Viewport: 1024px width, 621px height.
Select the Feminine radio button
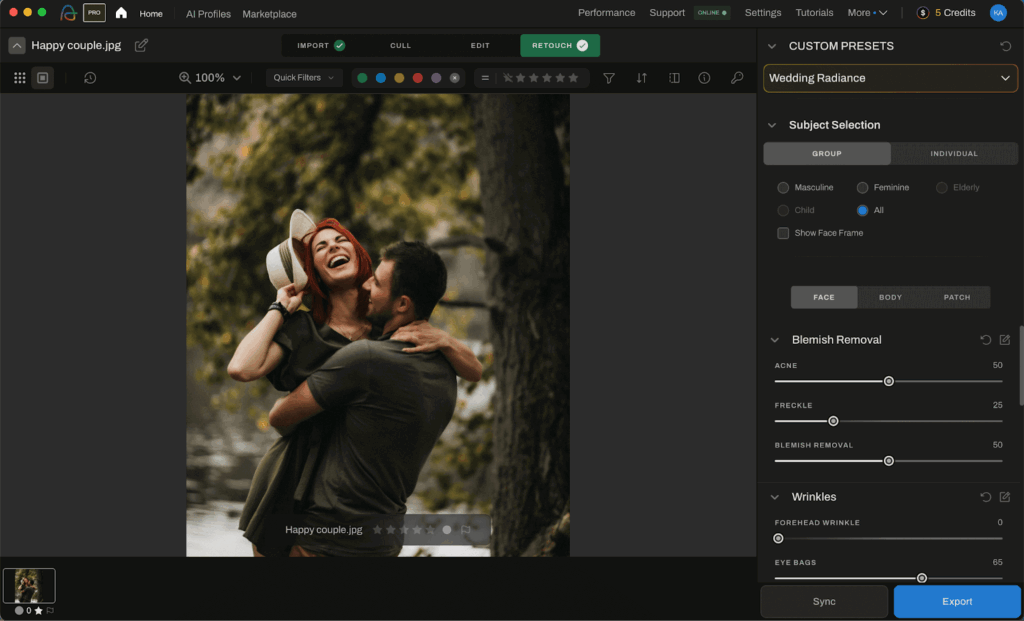click(861, 187)
